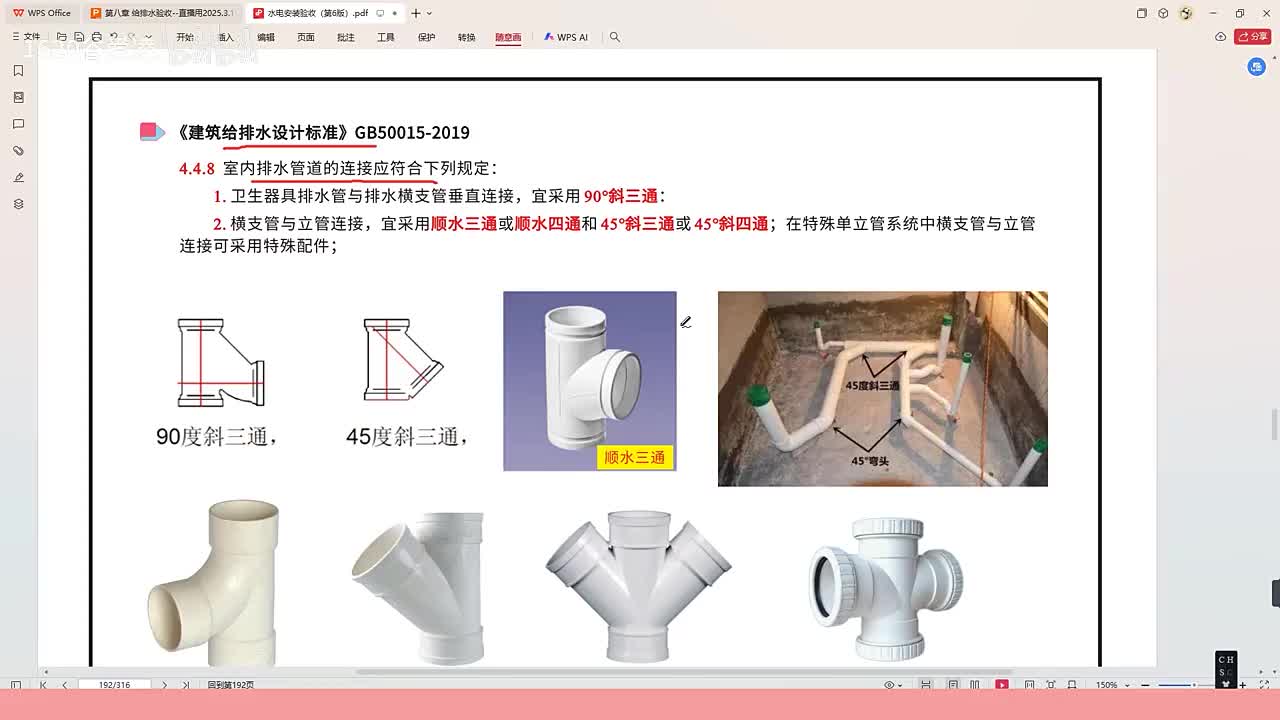Open the 批注 ribbon tab
The height and width of the screenshot is (720, 1280).
point(346,37)
